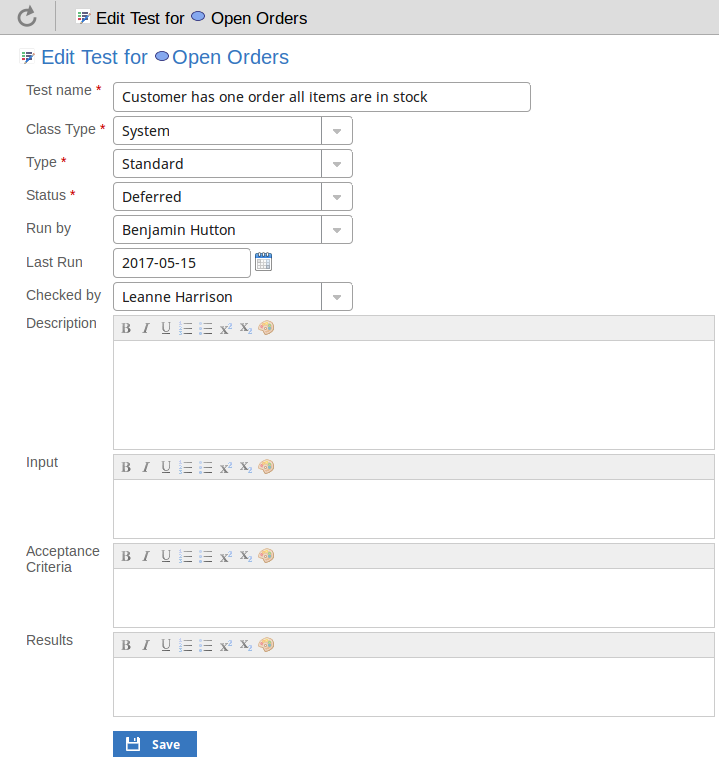Open the Last Run calendar picker
This screenshot has width=719, height=769.
tap(263, 262)
